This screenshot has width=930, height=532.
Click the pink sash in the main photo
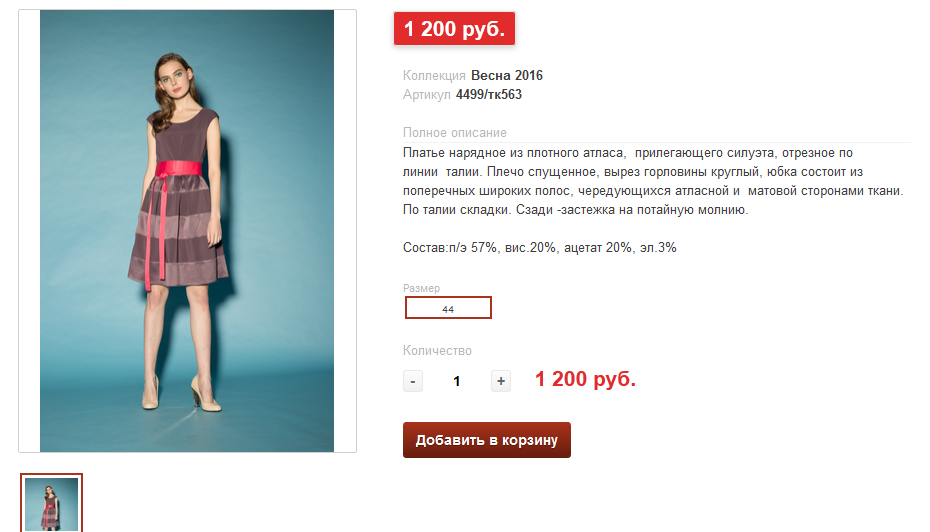[x=178, y=169]
